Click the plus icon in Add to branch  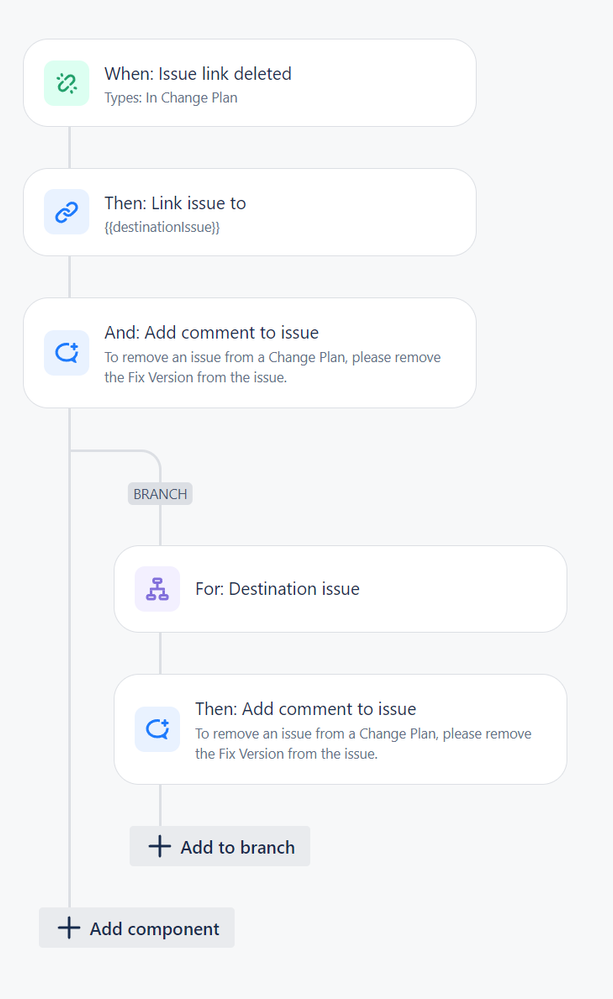(159, 846)
